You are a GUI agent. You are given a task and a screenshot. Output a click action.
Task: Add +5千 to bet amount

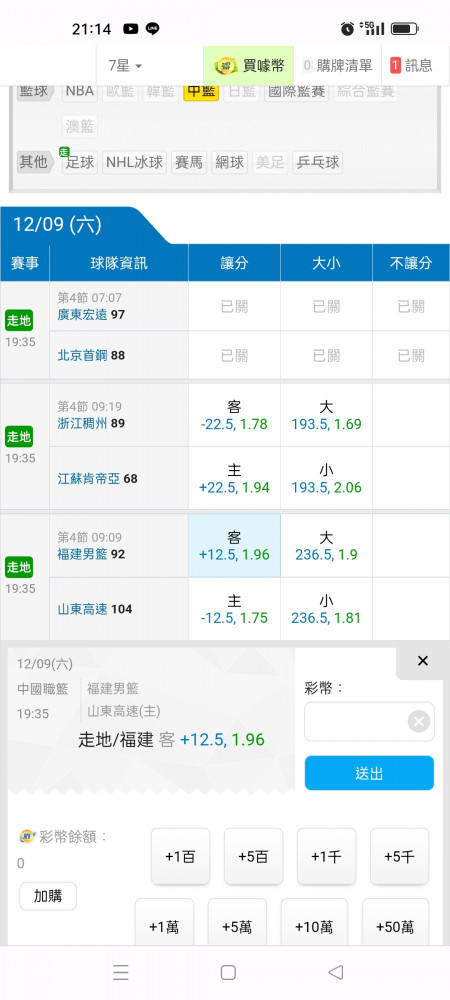click(399, 857)
